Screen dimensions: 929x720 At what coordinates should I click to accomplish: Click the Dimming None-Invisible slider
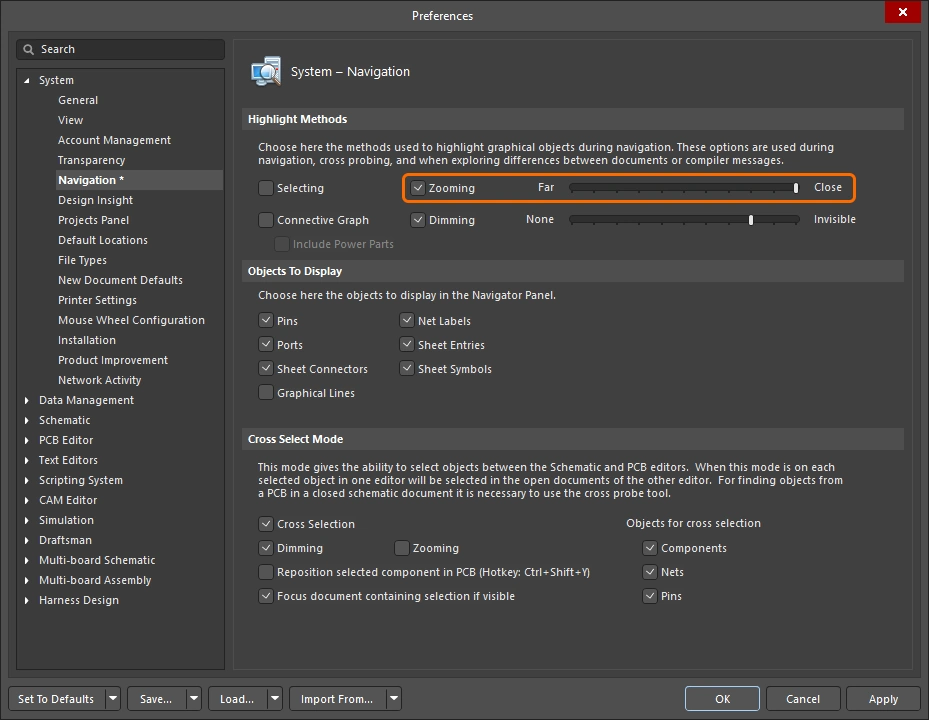(684, 220)
